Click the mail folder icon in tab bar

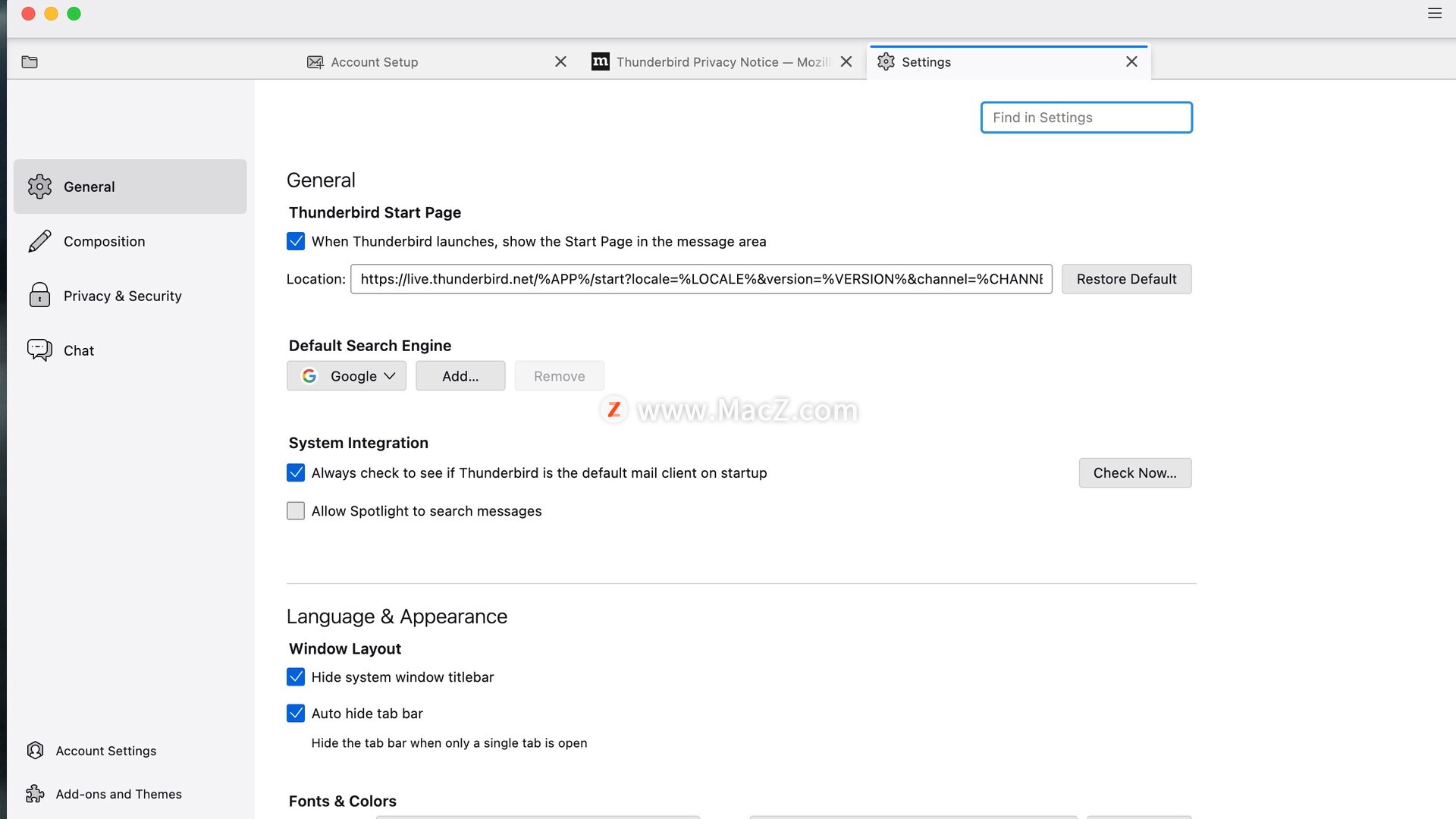point(30,62)
